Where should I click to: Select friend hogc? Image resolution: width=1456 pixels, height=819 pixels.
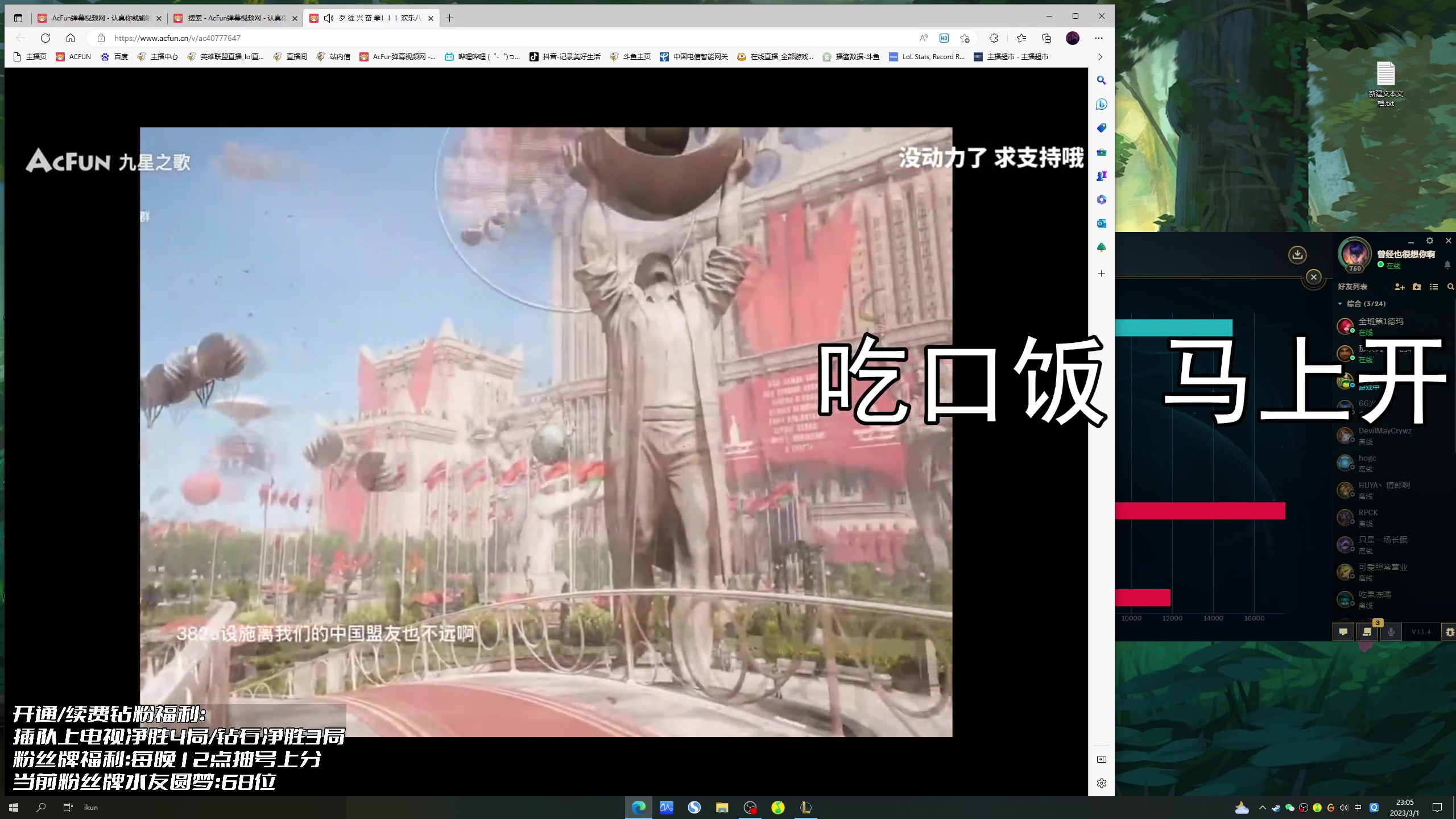click(1395, 462)
